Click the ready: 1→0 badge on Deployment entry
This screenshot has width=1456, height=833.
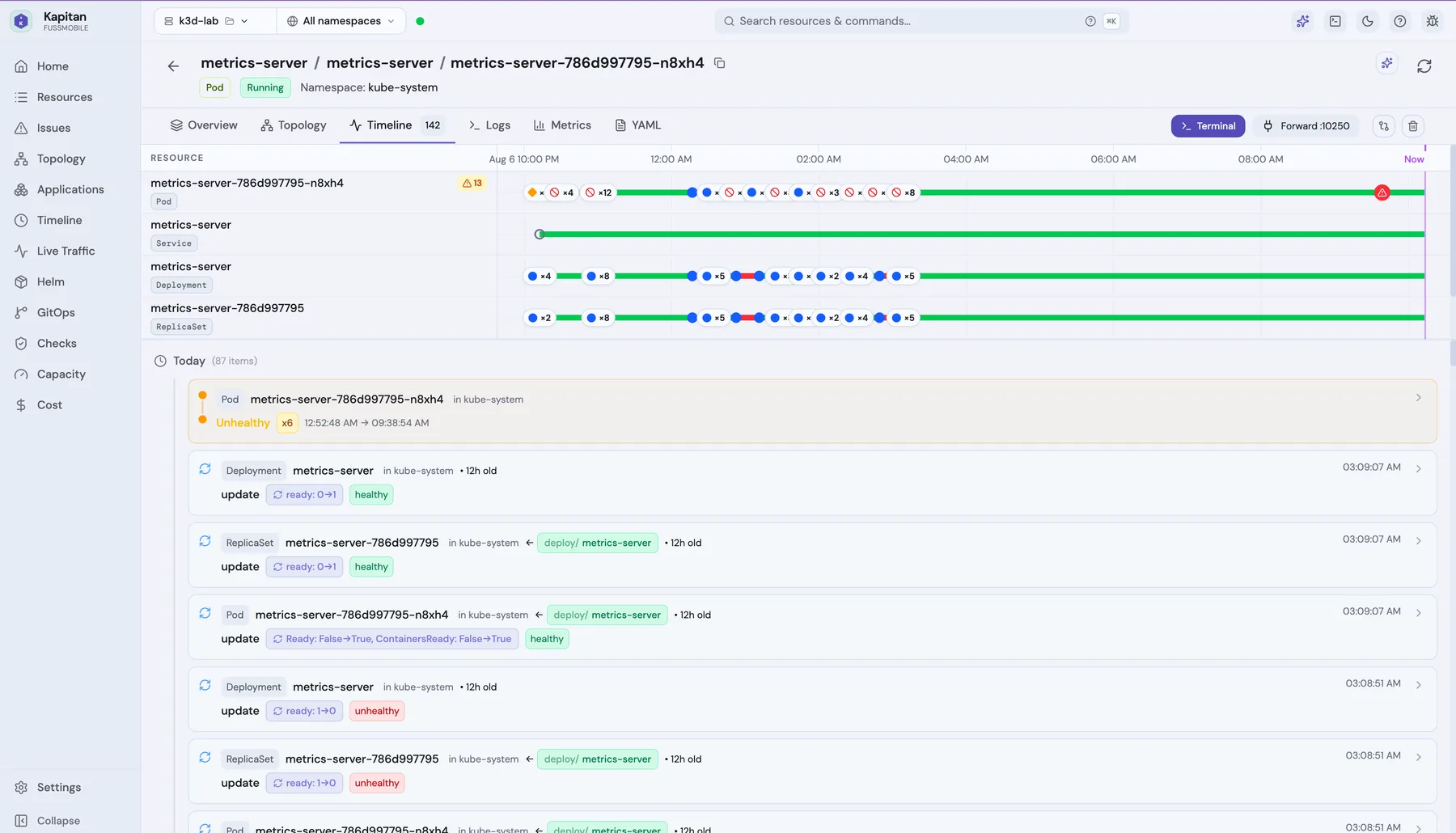pos(304,711)
